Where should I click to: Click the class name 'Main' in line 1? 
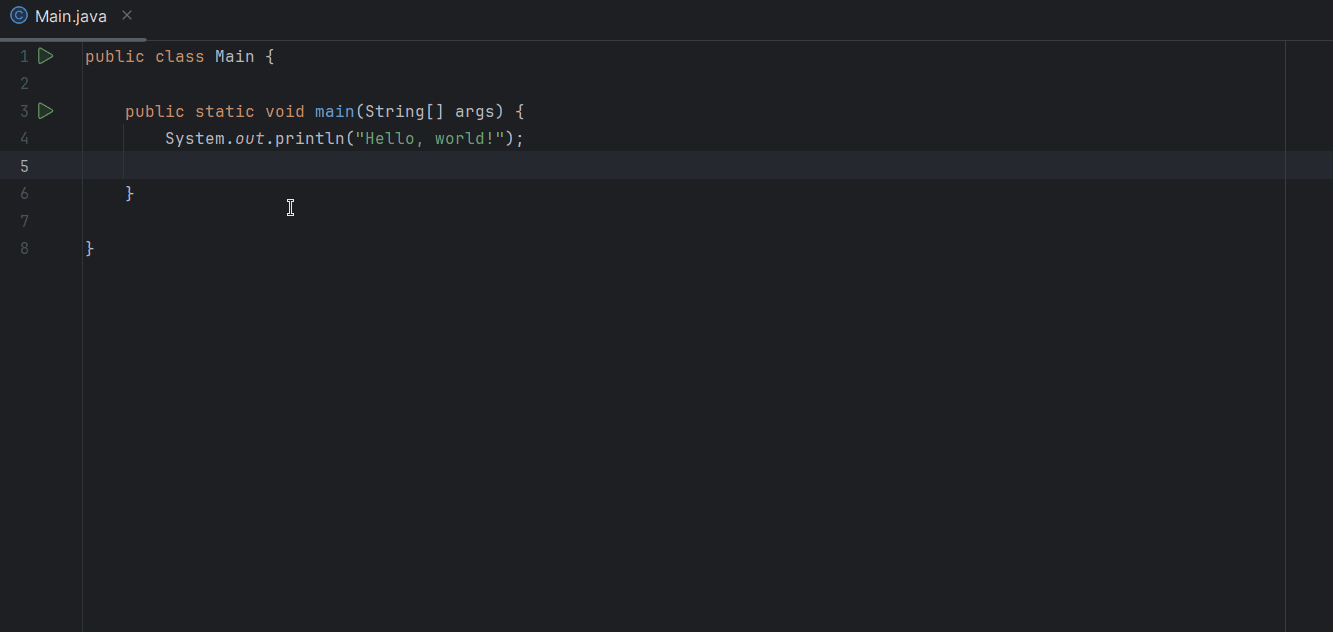tap(235, 57)
